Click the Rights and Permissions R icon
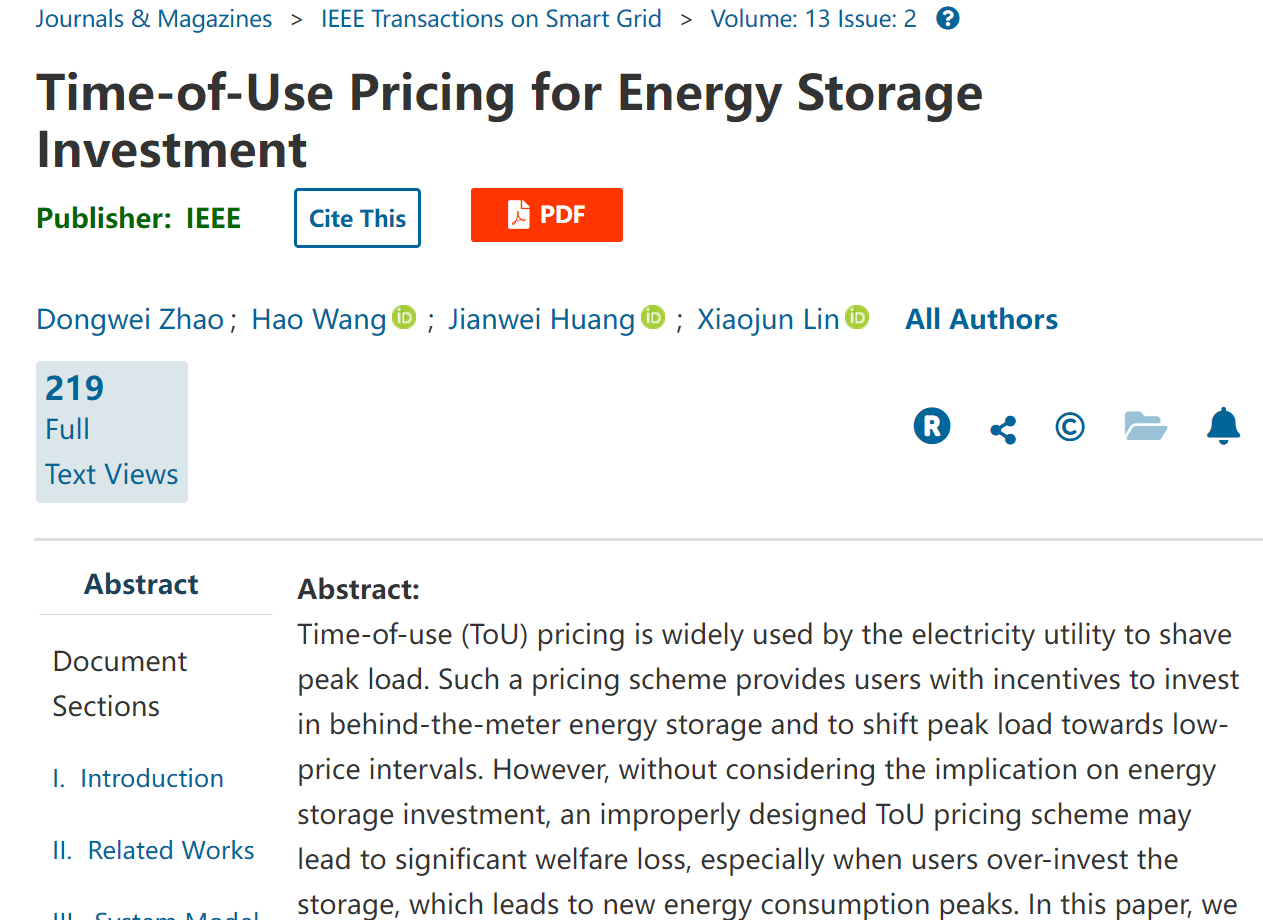Screen dimensions: 1263x920 932,427
